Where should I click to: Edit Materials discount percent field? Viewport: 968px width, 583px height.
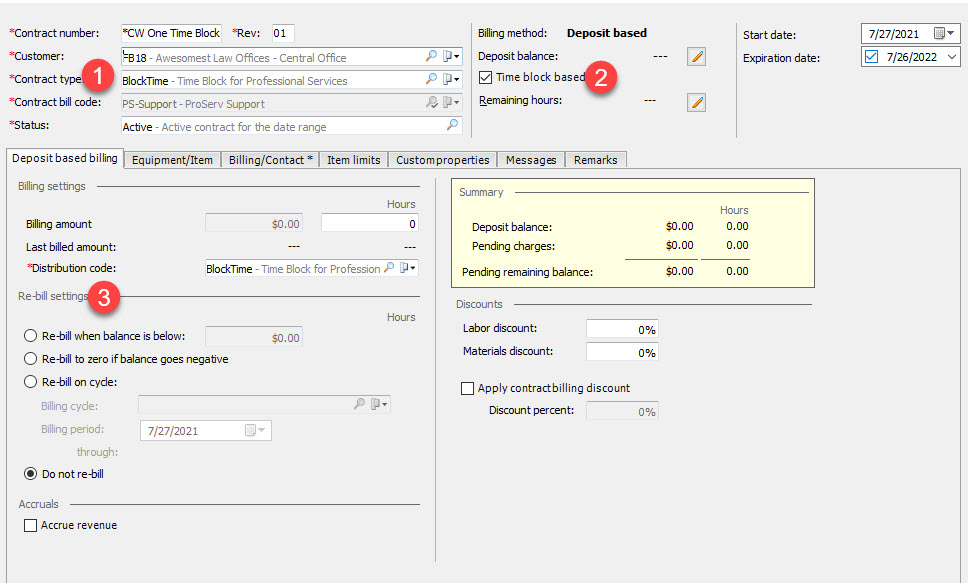(x=622, y=352)
